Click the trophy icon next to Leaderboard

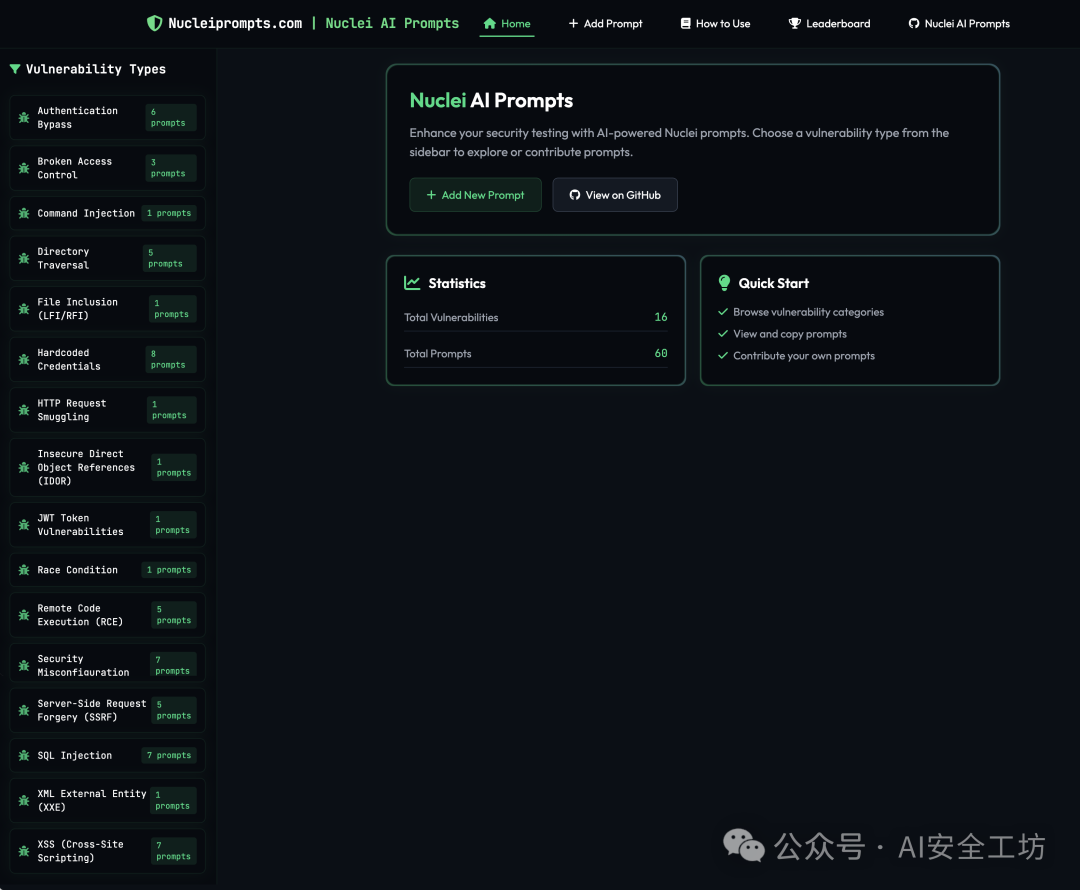tap(794, 23)
